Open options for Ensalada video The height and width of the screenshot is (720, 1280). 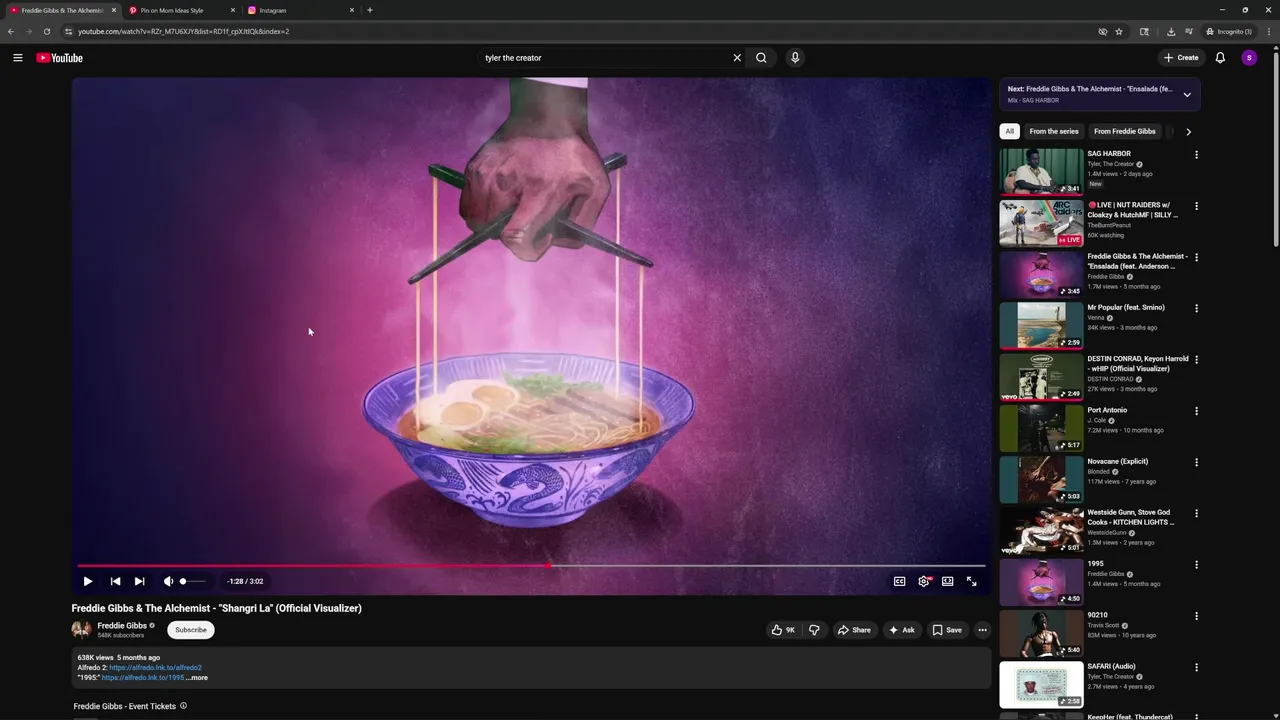pos(1196,257)
